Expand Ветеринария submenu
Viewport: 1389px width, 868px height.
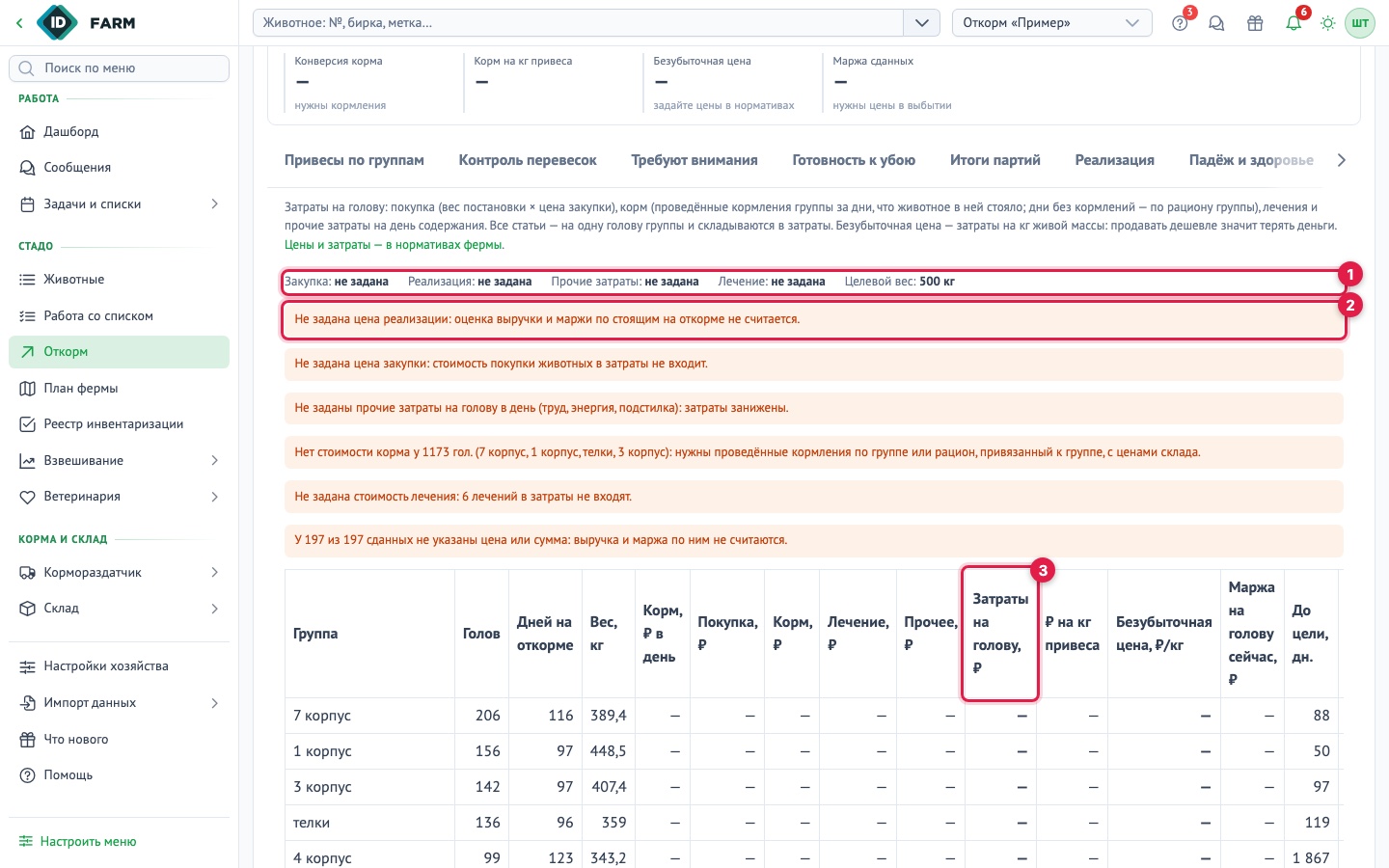tap(119, 497)
